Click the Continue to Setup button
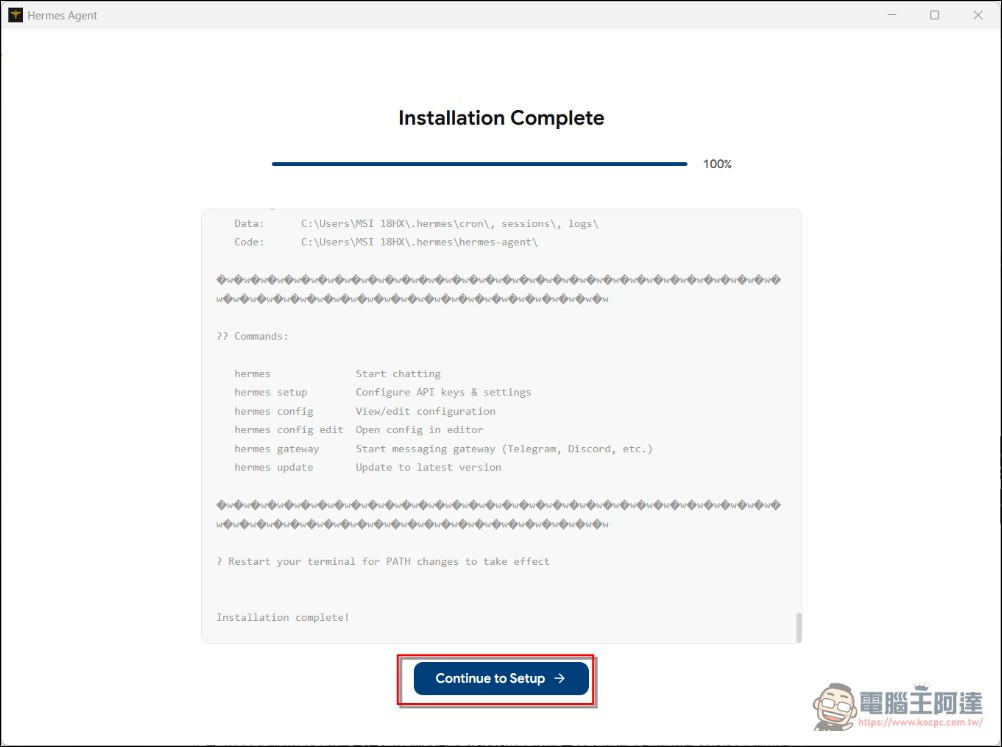 (x=501, y=678)
